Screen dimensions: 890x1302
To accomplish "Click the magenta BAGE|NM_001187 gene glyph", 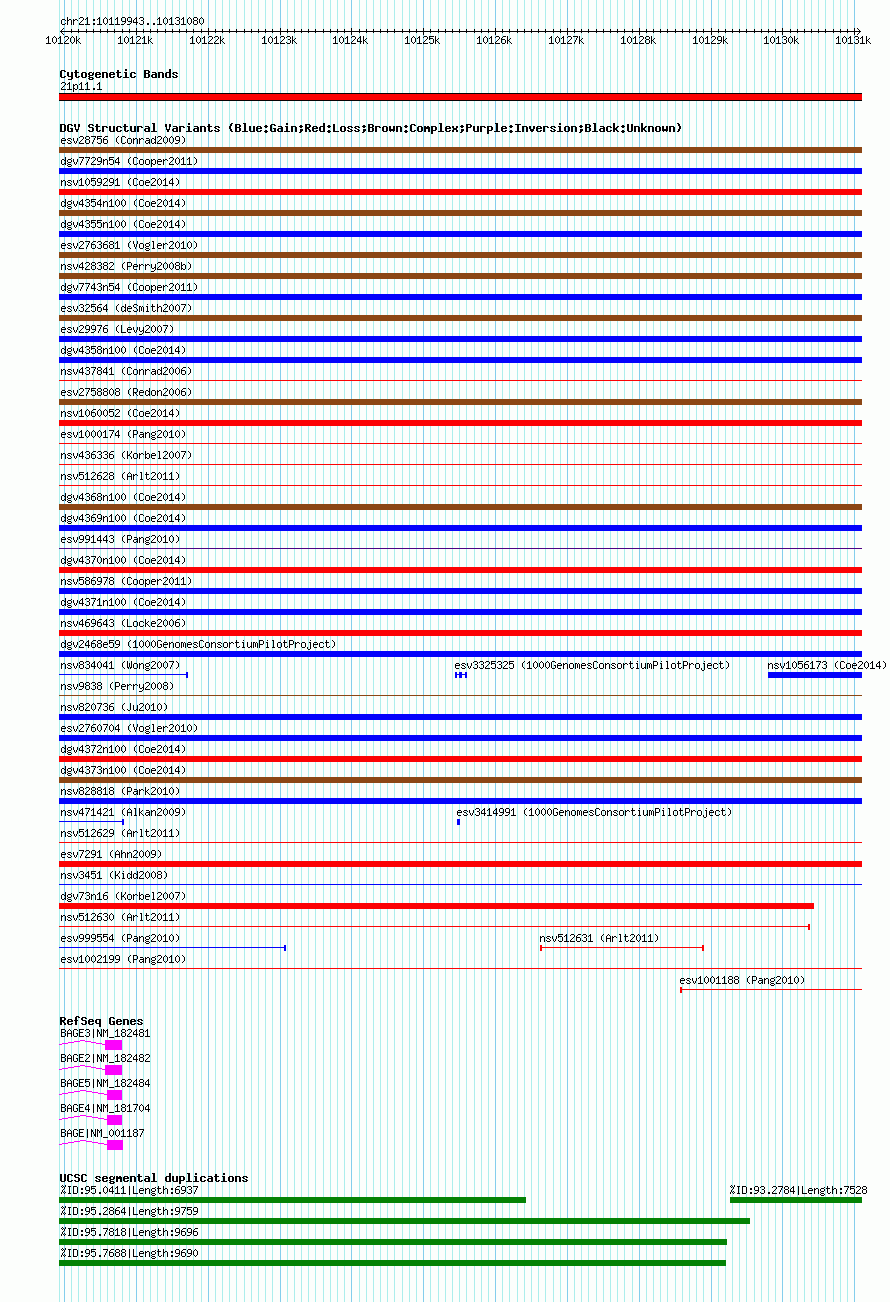I will pyautogui.click(x=91, y=1145).
